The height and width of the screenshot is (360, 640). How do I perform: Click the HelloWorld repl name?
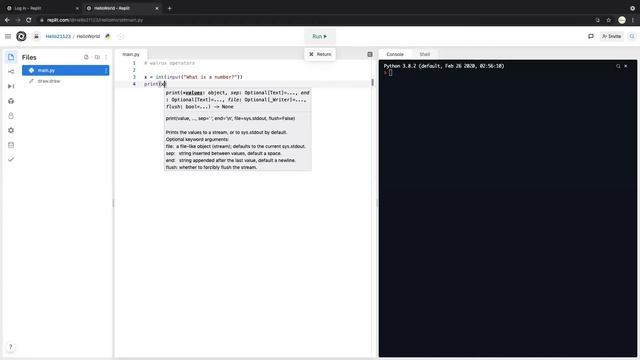point(88,36)
